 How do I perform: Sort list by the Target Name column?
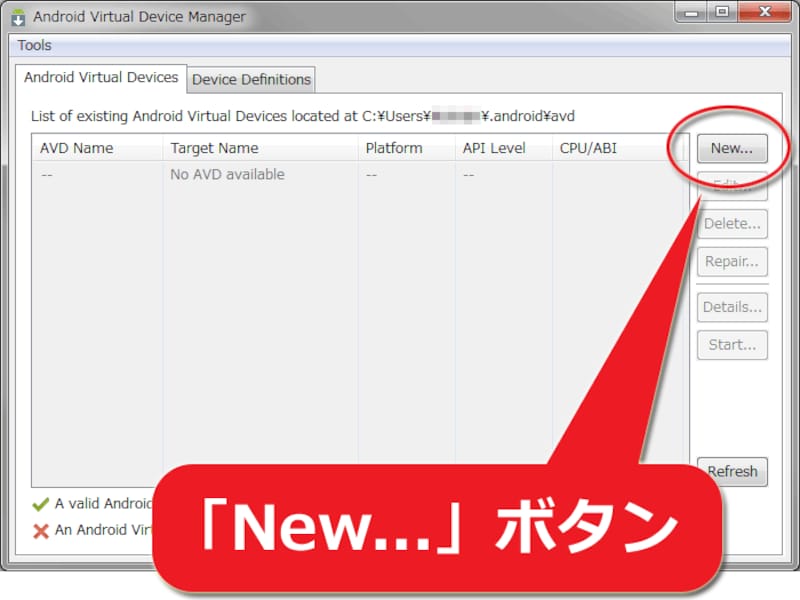click(215, 148)
